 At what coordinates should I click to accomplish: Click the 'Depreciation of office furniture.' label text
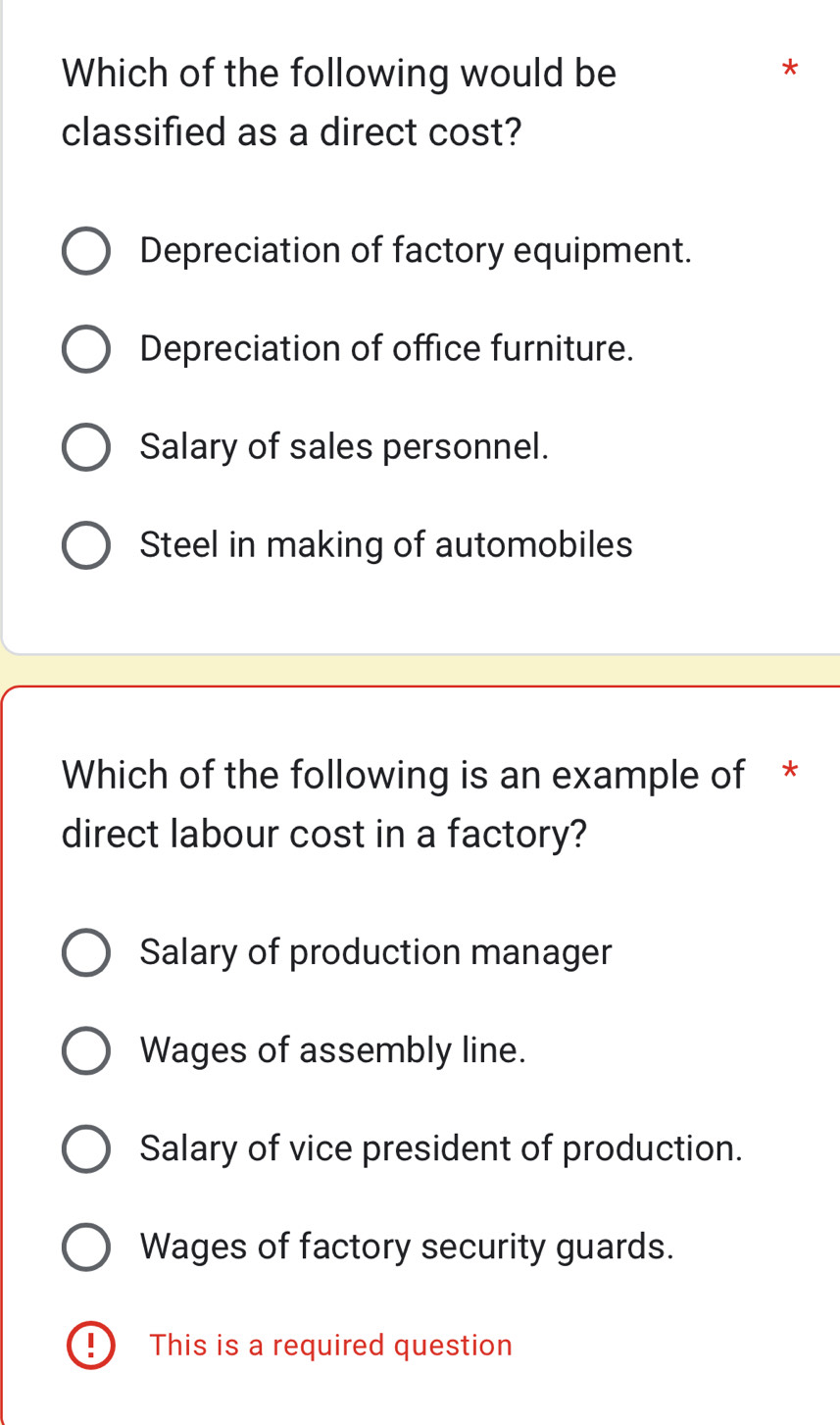click(387, 348)
